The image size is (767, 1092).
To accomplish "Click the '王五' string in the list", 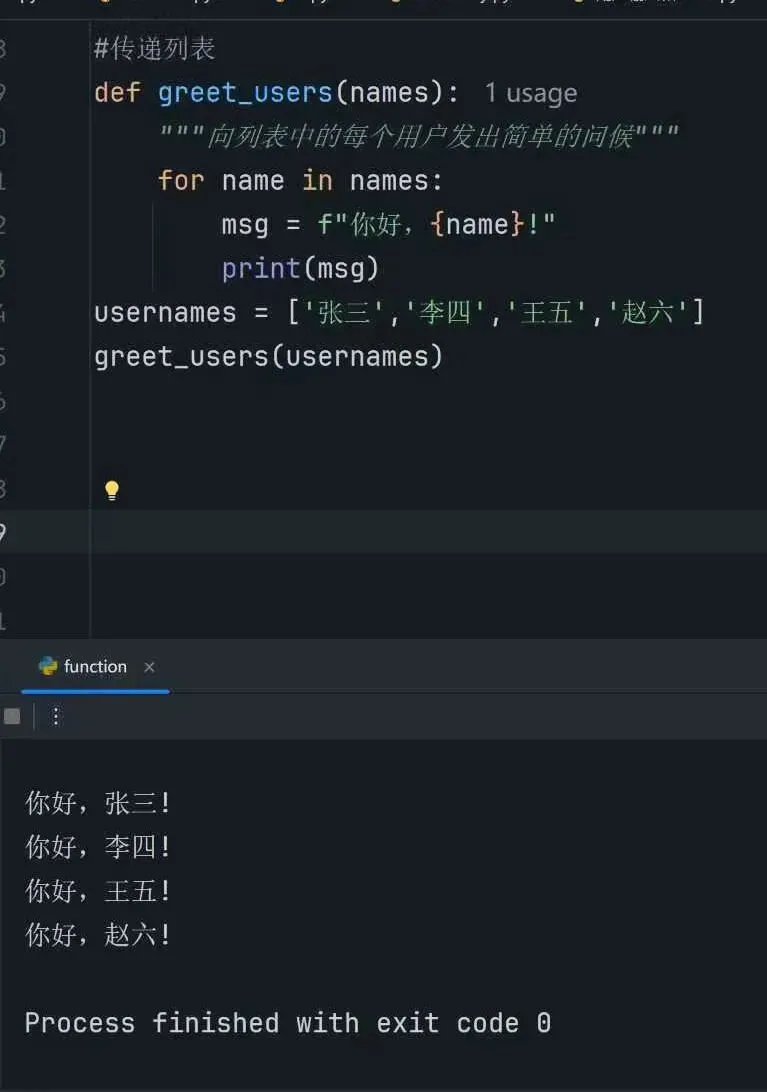I will click(x=546, y=312).
